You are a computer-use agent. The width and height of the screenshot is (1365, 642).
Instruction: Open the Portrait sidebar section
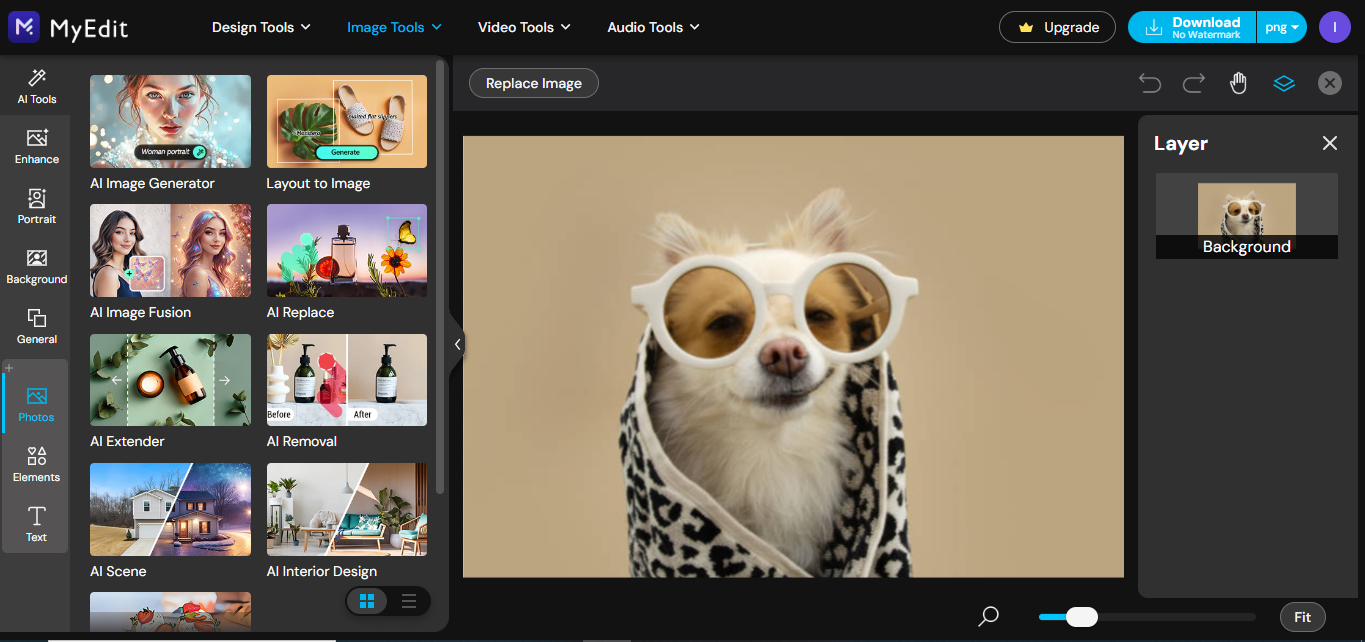point(37,206)
